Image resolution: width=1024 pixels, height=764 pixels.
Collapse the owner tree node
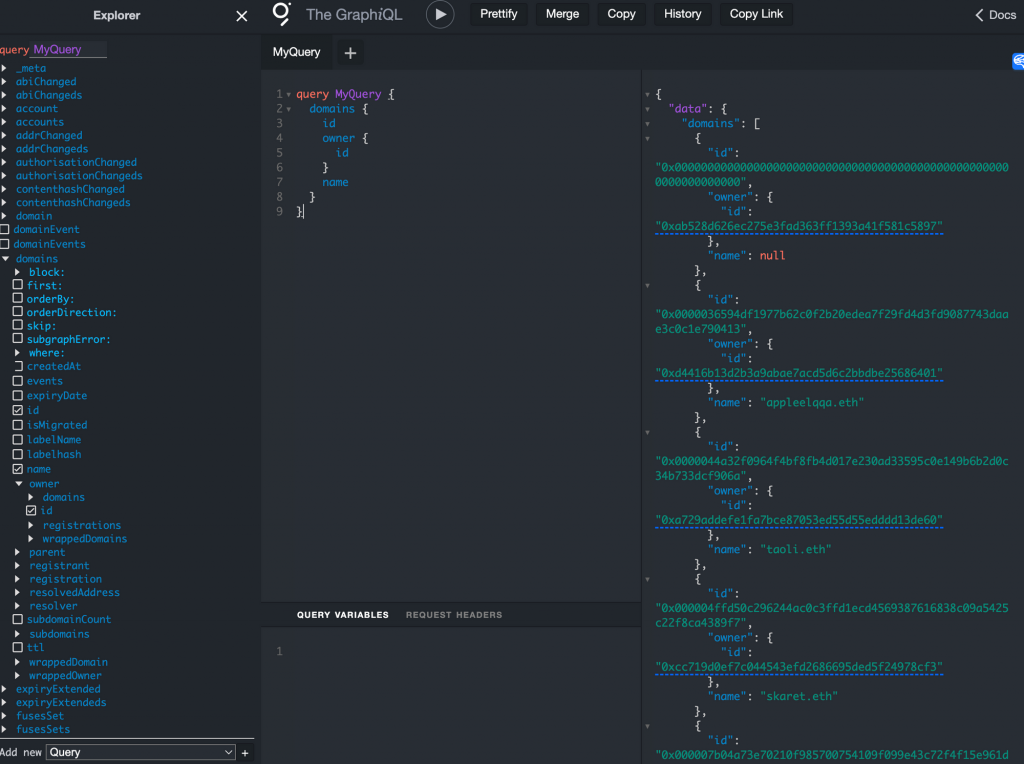click(x=19, y=484)
